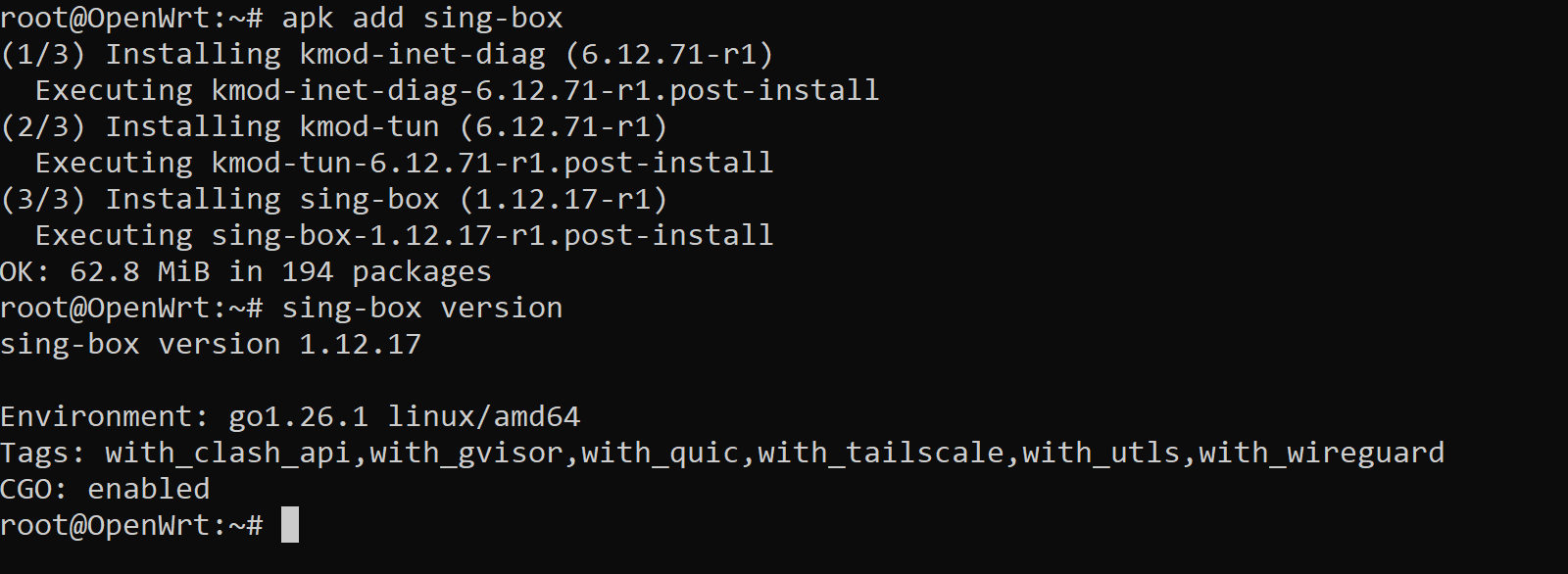
Task: Click the 'OK: 62.8 MiB in 194 packages' line
Action: [246, 272]
